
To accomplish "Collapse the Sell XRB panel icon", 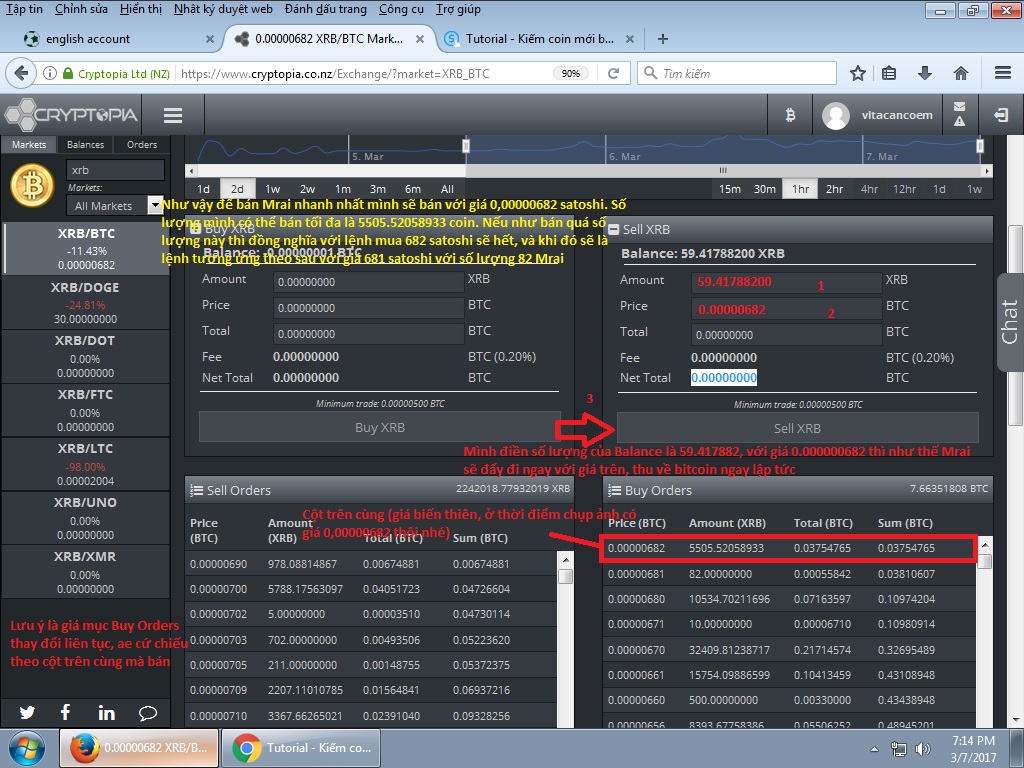I will 613,229.
